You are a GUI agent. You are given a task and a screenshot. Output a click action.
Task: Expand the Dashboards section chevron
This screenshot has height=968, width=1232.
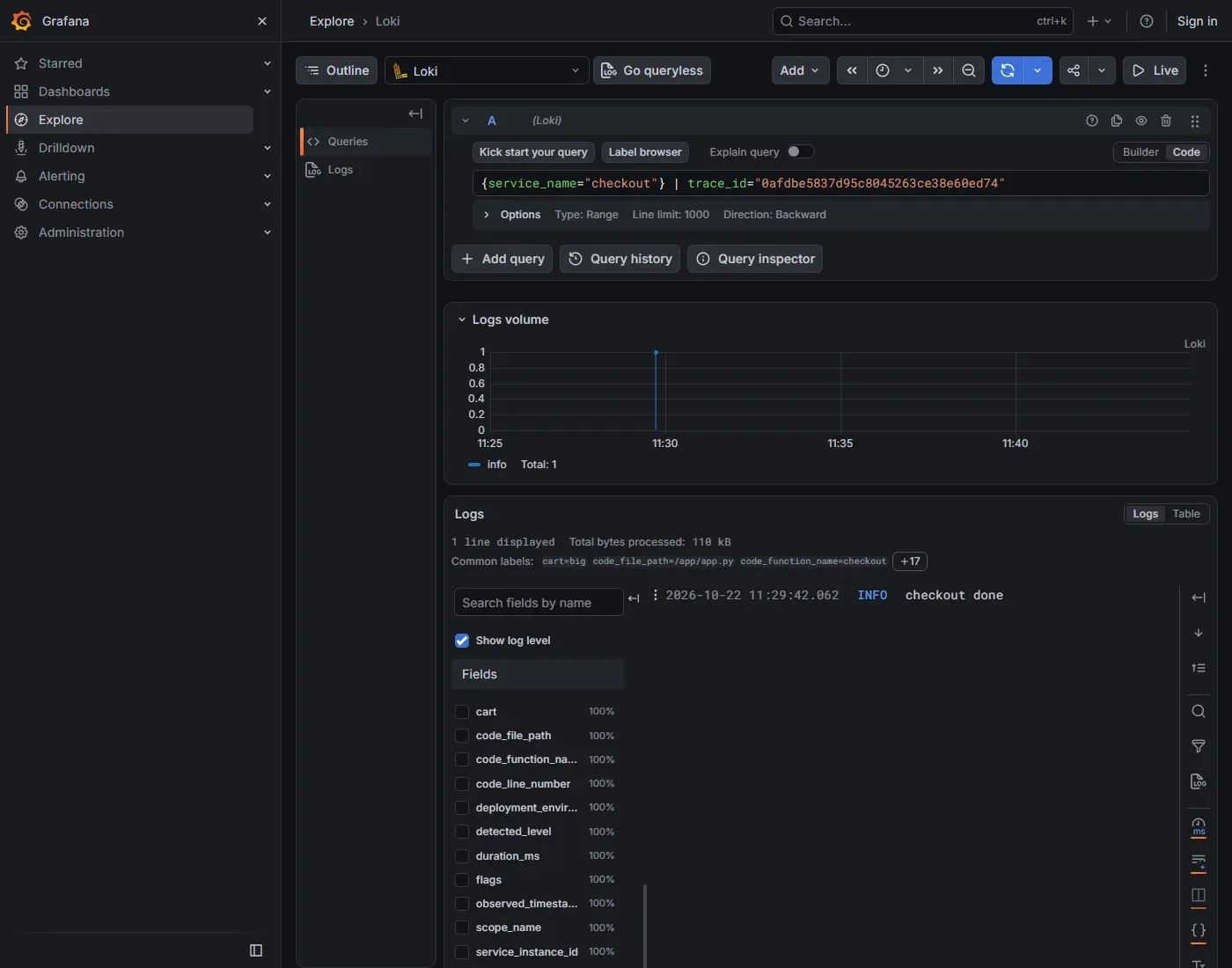pyautogui.click(x=268, y=92)
